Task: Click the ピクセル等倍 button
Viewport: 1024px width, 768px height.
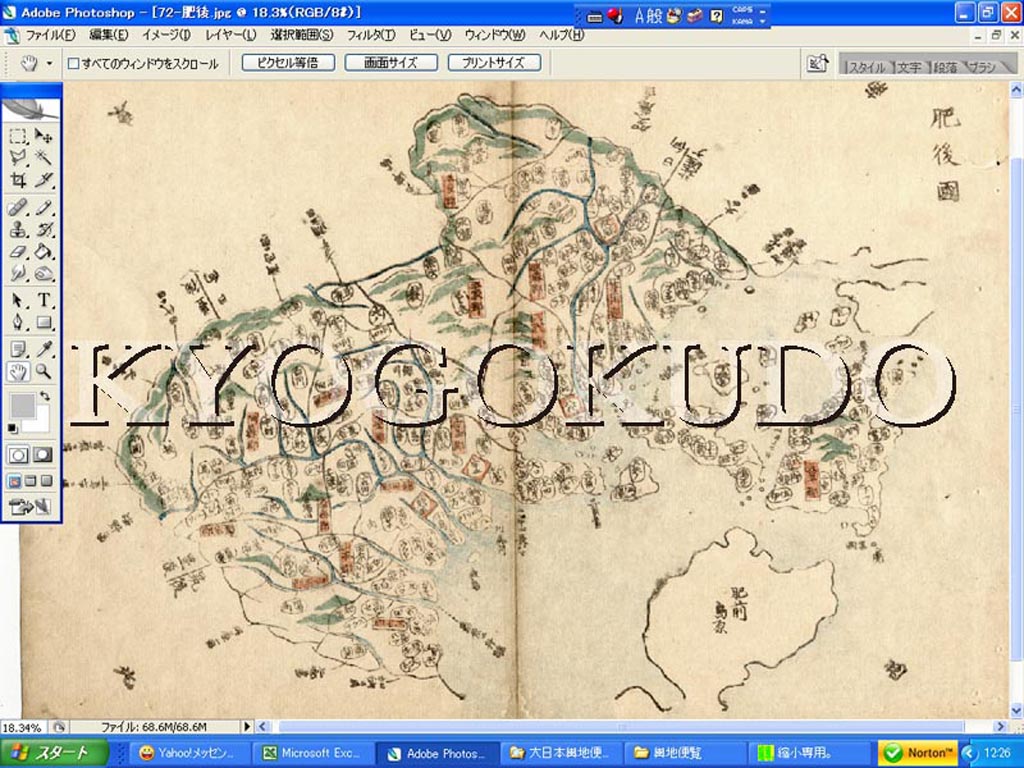Action: pyautogui.click(x=287, y=63)
